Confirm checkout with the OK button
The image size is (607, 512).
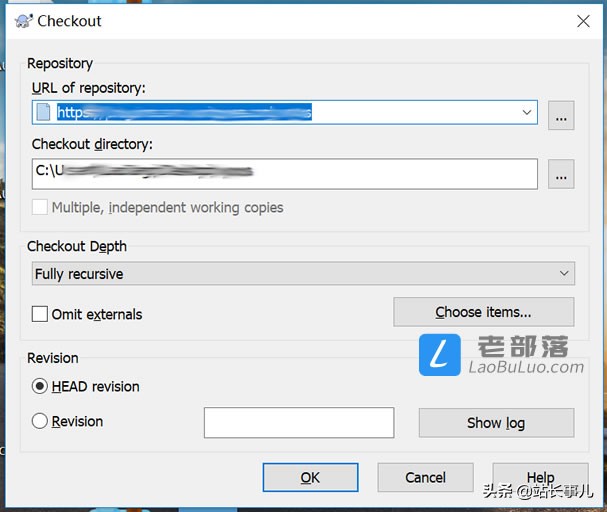[x=310, y=478]
